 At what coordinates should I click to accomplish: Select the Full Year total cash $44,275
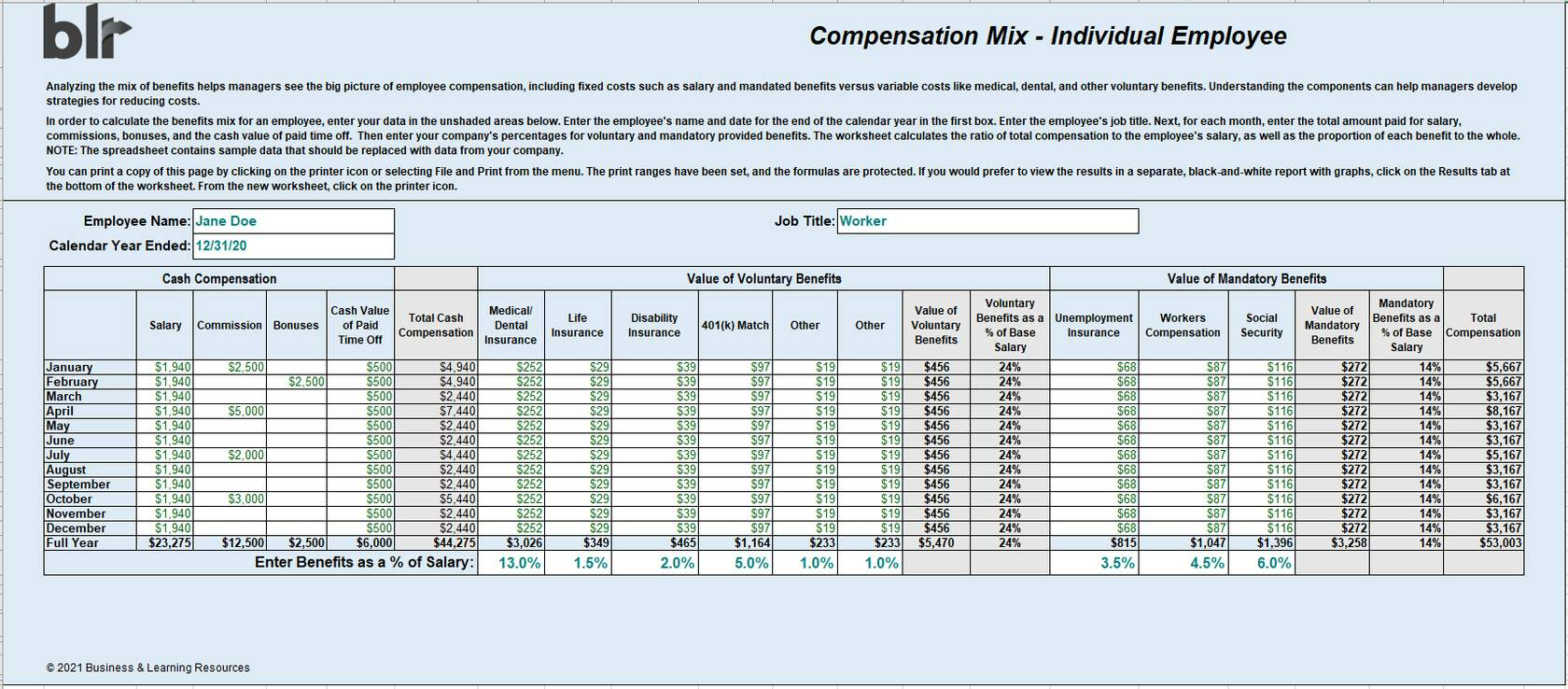pos(436,542)
